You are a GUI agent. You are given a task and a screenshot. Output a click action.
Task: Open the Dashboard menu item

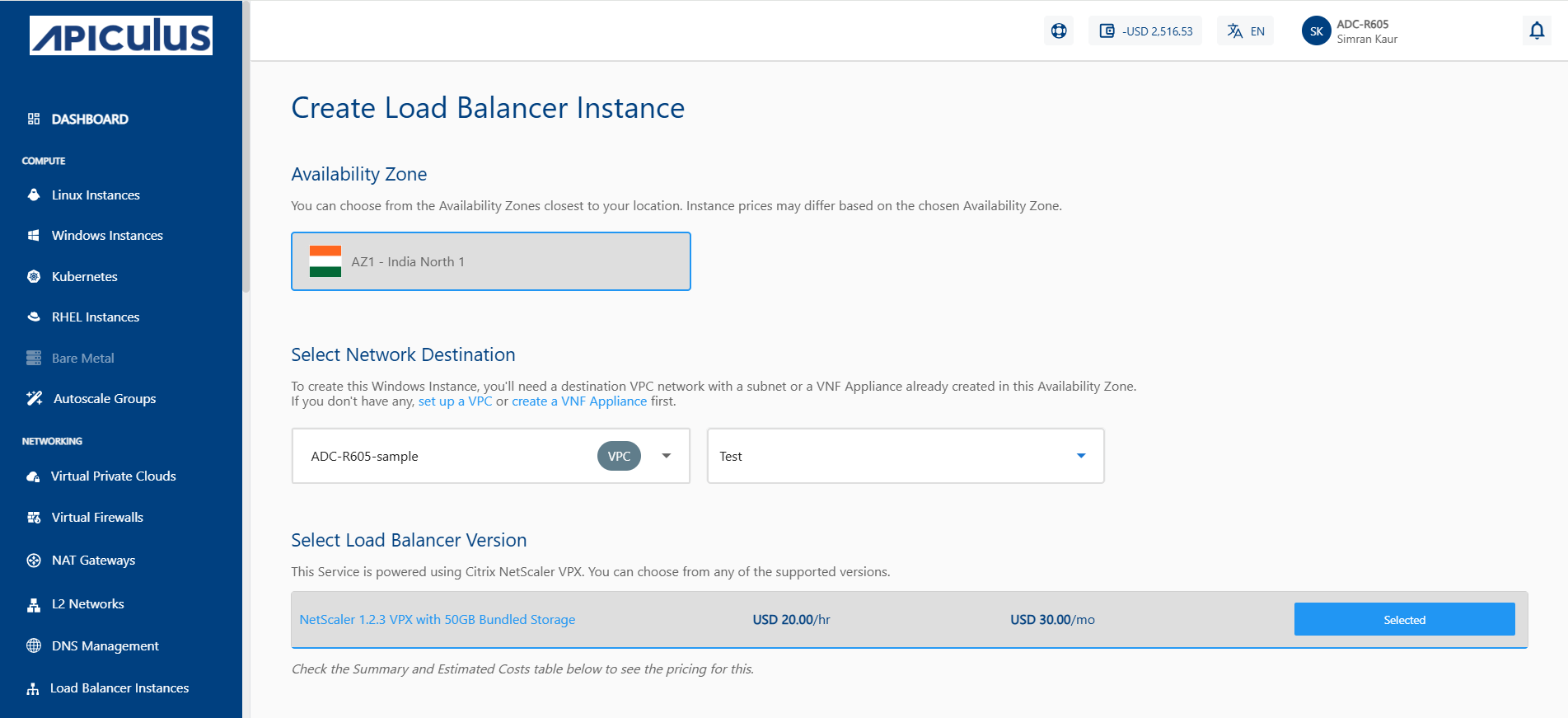coord(90,119)
